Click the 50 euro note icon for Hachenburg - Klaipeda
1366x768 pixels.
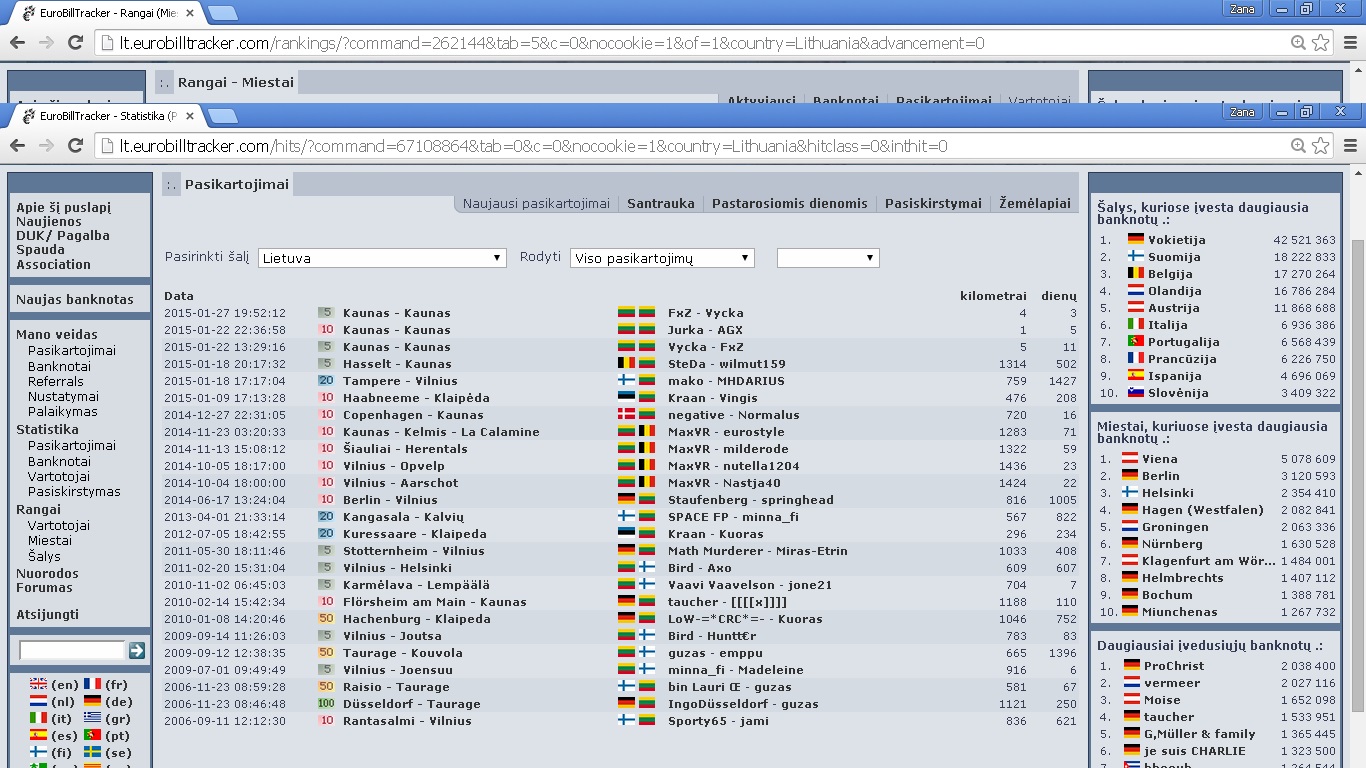point(326,619)
